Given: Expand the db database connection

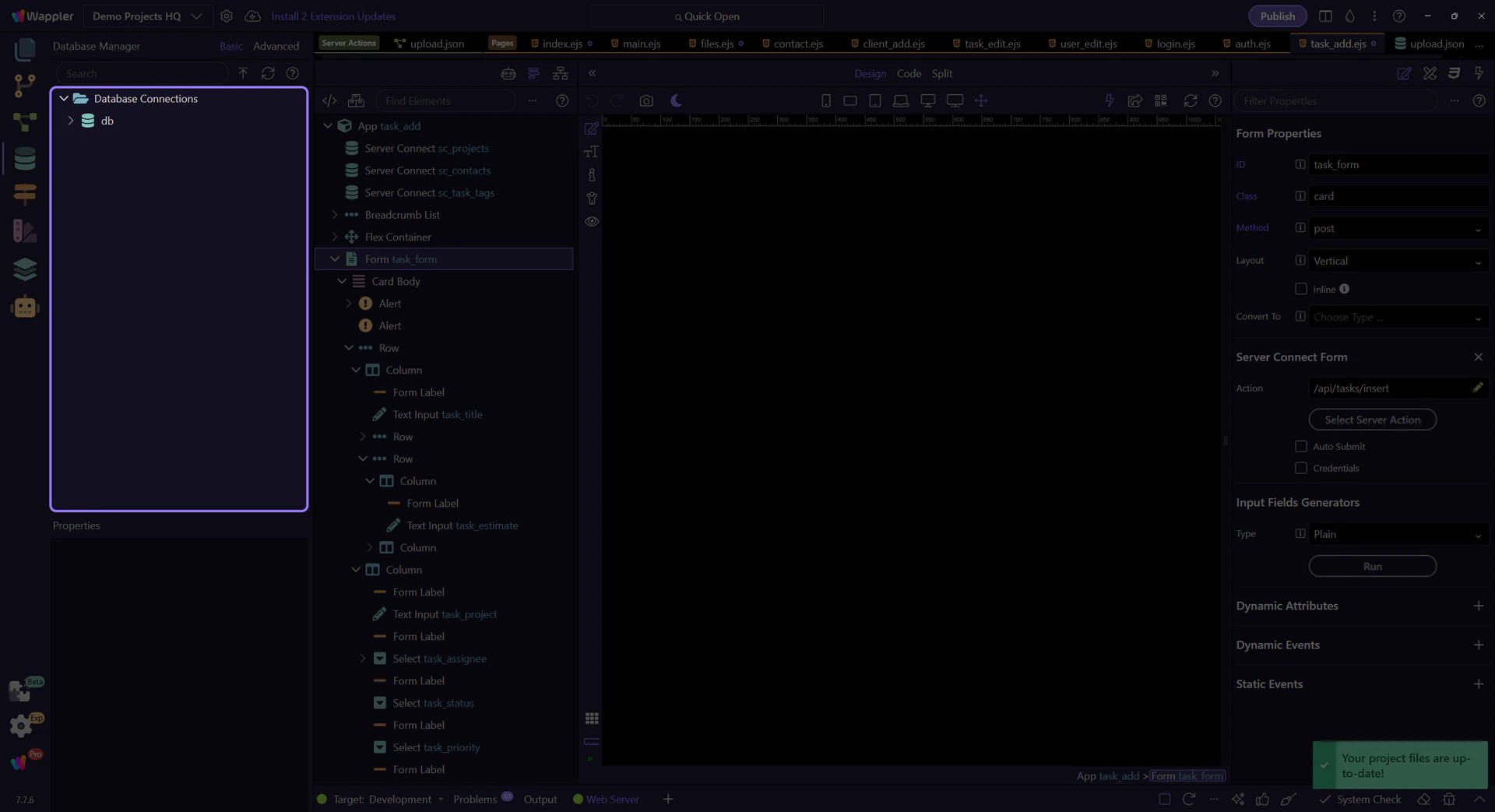Looking at the screenshot, I should click(71, 121).
